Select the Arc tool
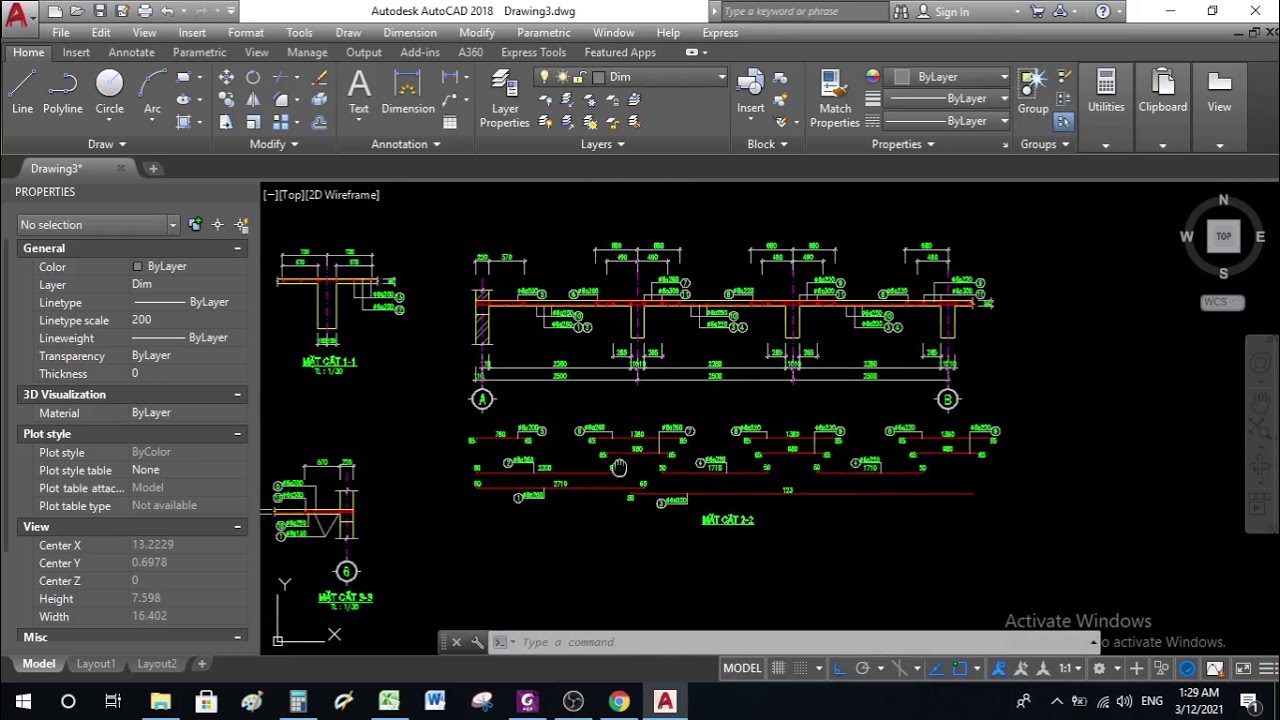This screenshot has height=720, width=1280. click(x=152, y=92)
